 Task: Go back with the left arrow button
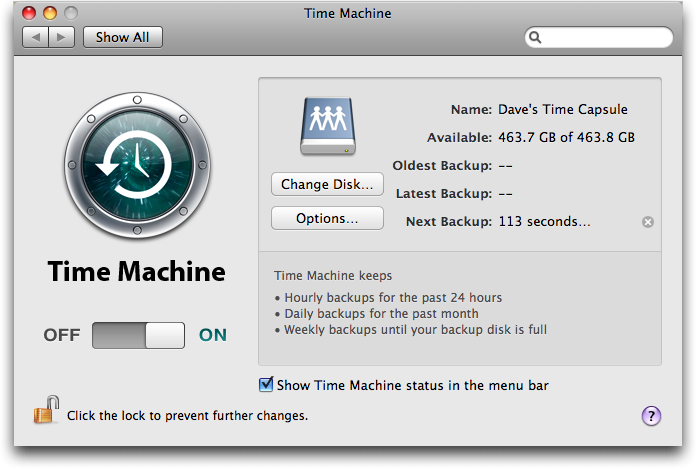pyautogui.click(x=36, y=37)
